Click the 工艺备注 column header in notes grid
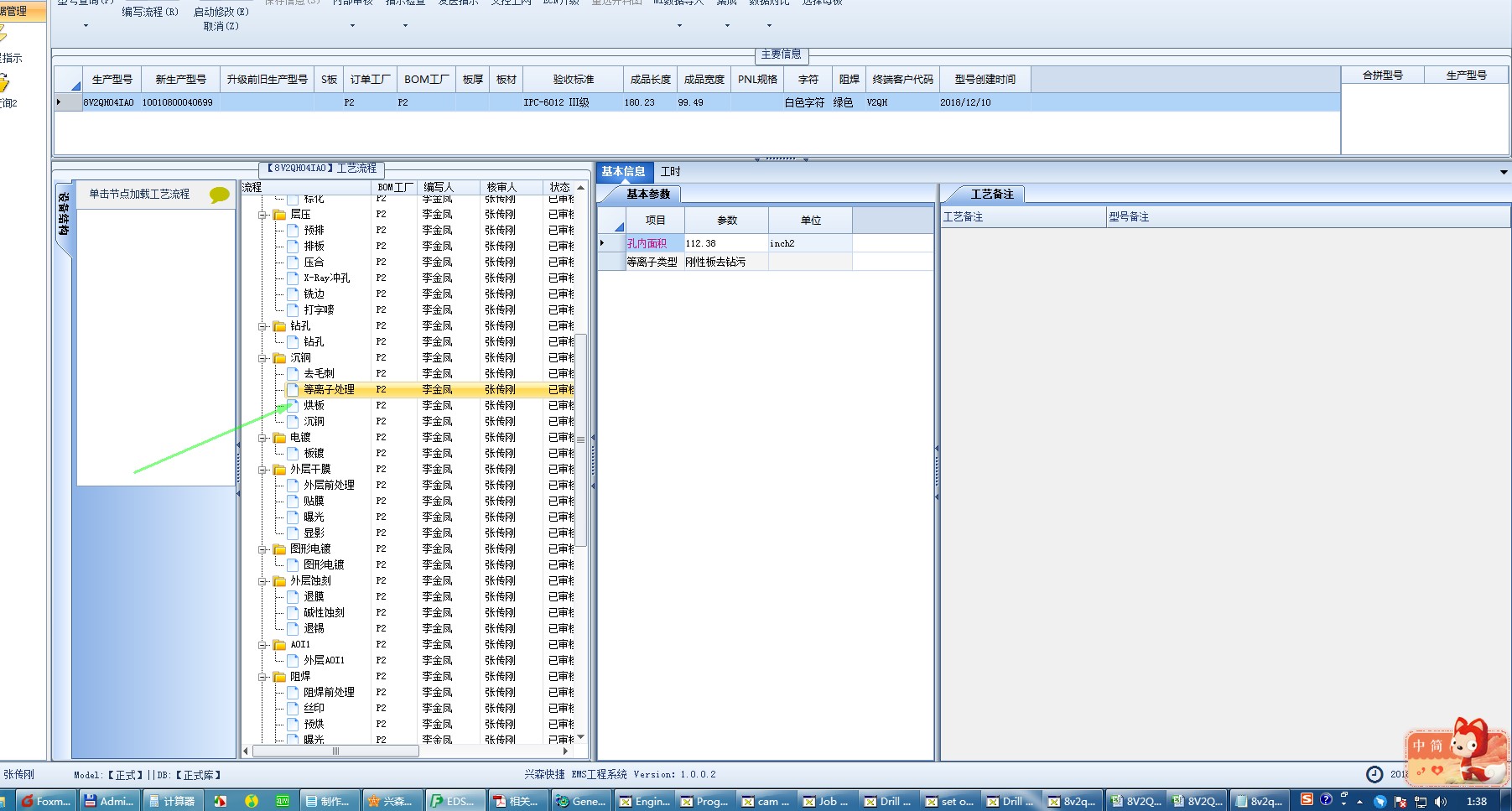The image size is (1512, 811). (x=1023, y=216)
